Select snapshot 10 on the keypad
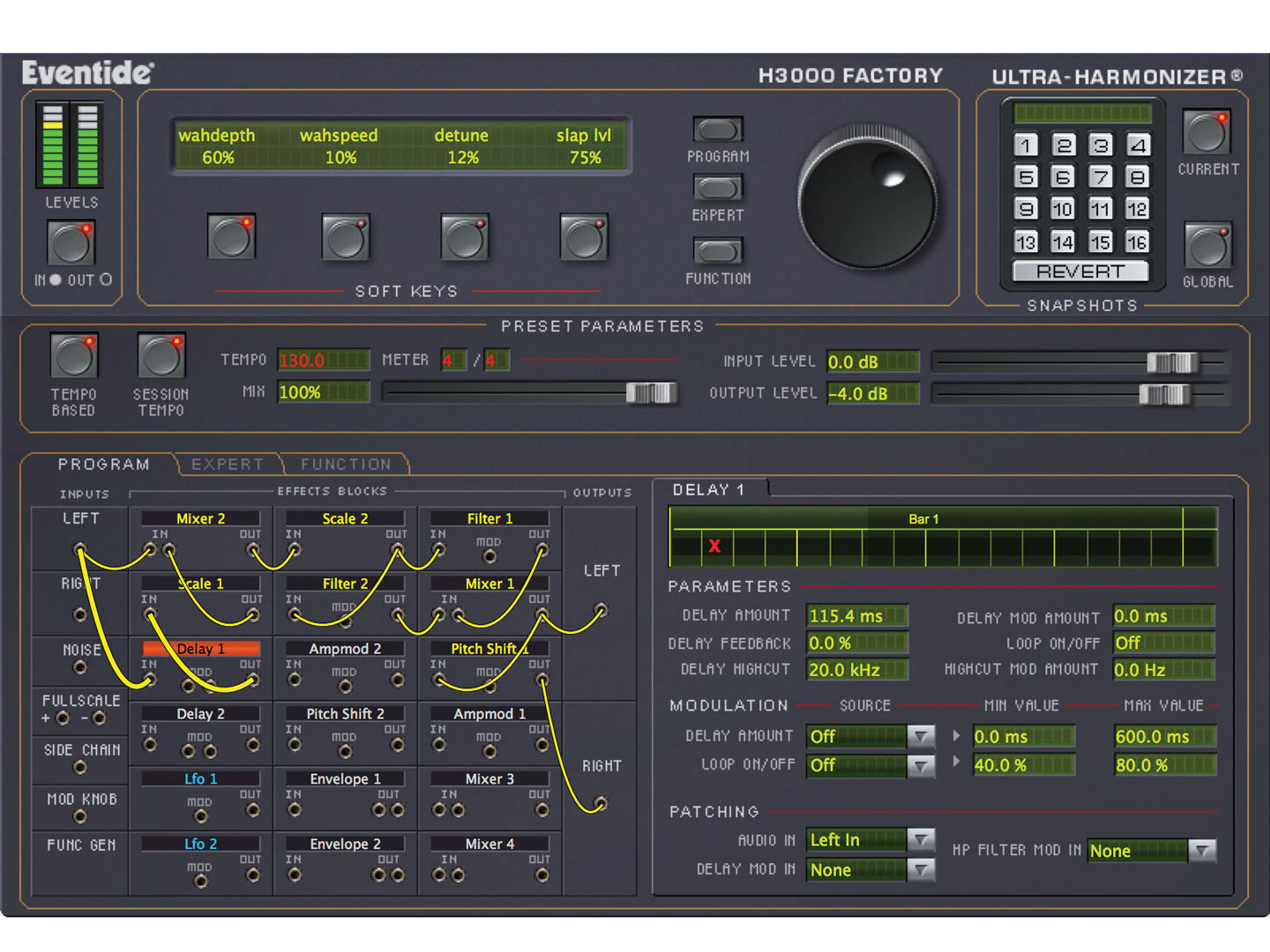This screenshot has width=1270, height=952. coord(1064,209)
